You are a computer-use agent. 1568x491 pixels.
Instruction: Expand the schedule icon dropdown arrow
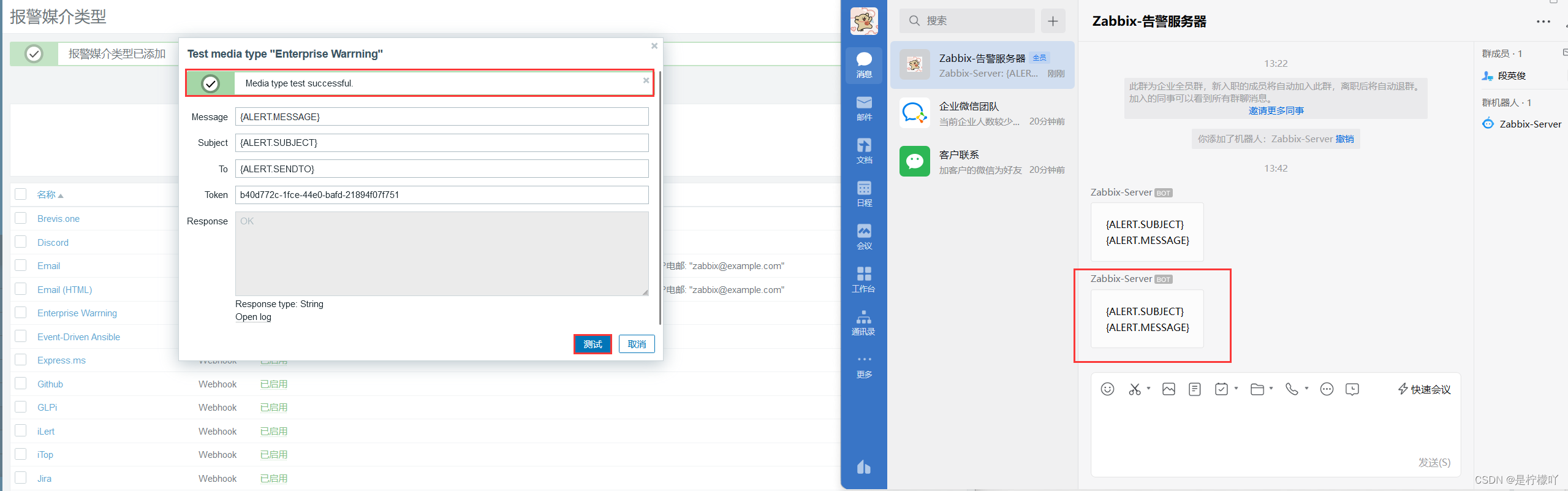[1236, 388]
